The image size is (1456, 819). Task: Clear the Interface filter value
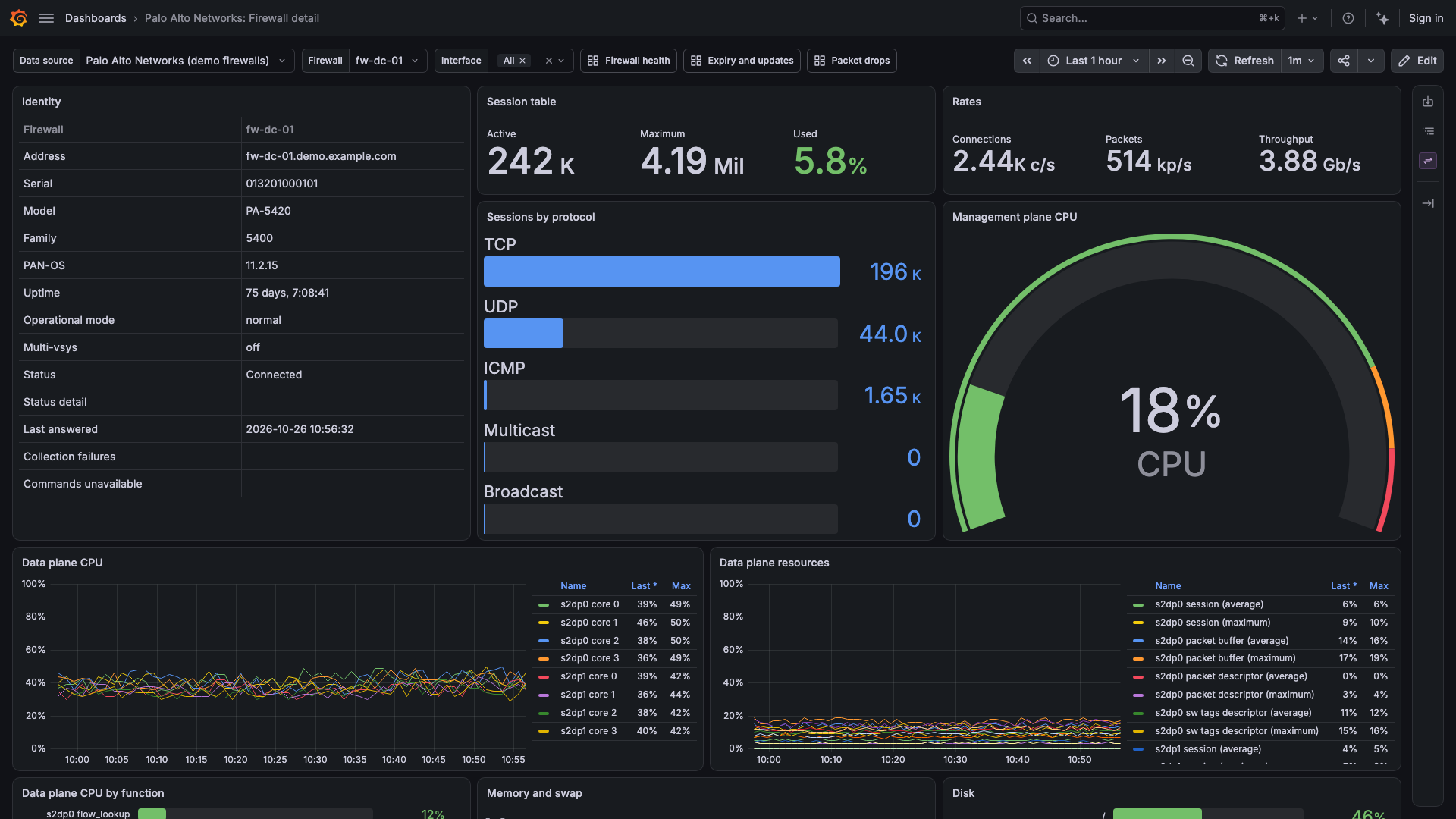pyautogui.click(x=548, y=61)
